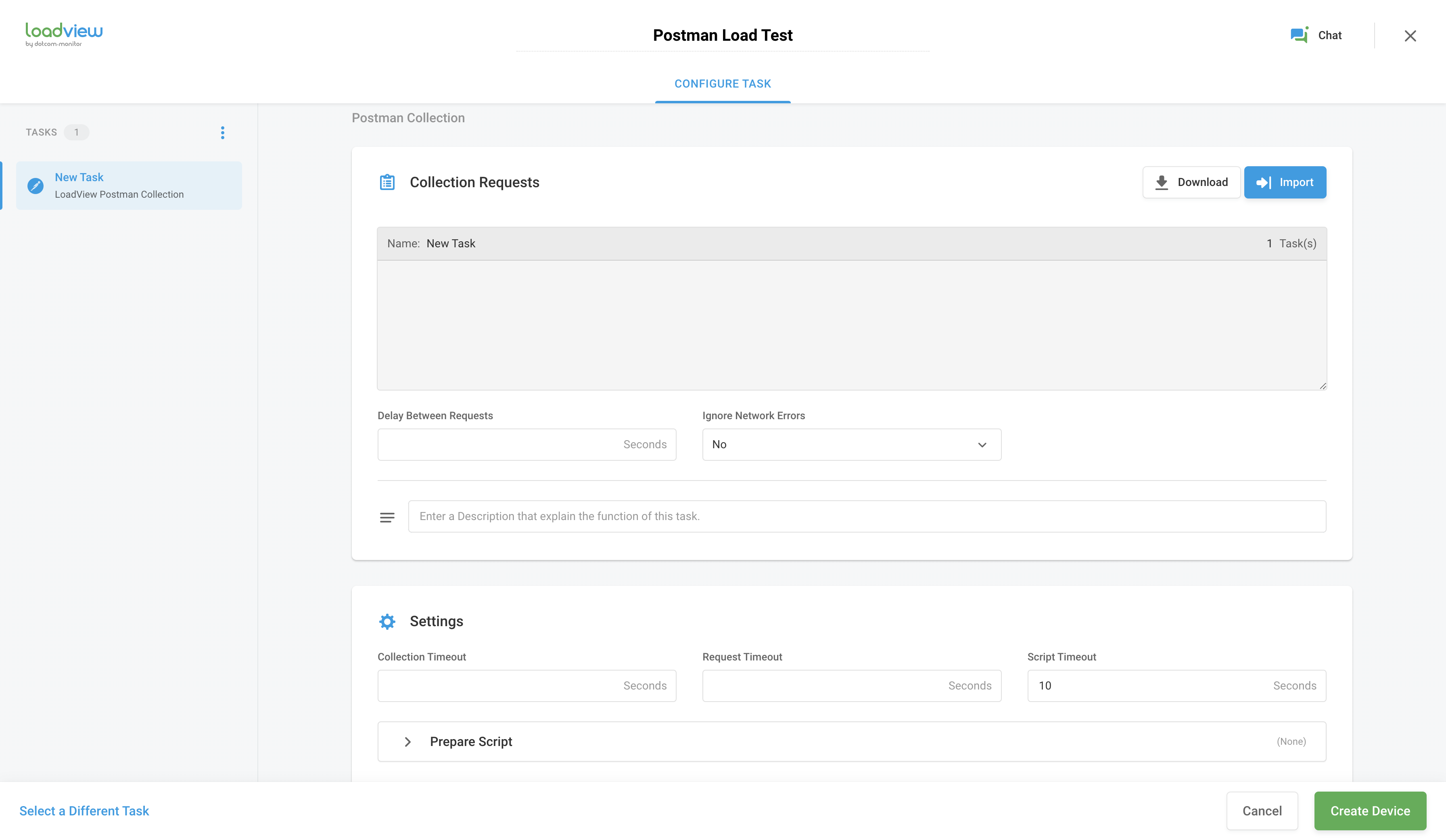
Task: Click the Settings gear icon
Action: click(387, 621)
